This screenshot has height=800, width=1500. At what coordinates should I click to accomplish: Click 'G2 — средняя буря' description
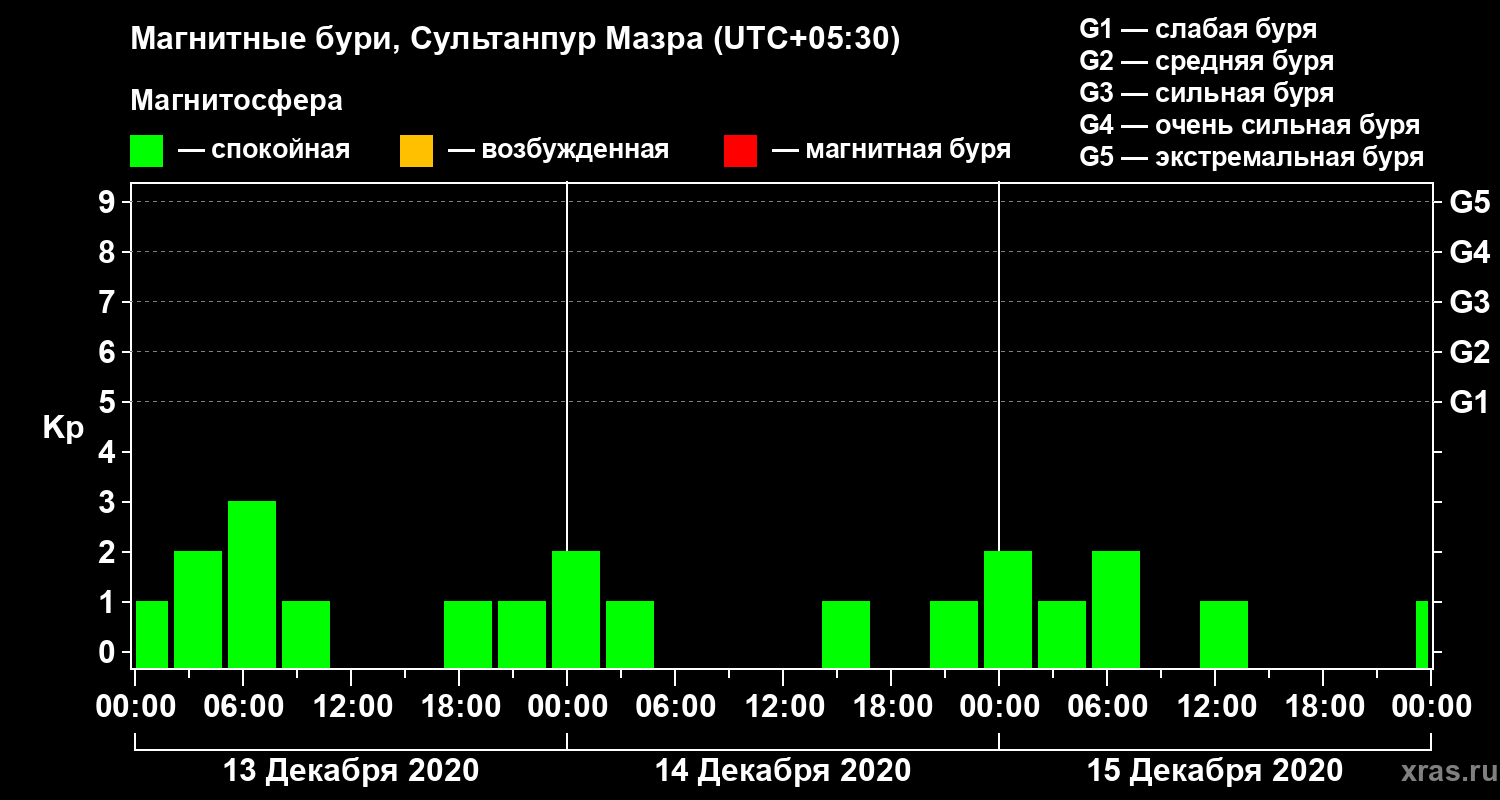(x=1207, y=61)
